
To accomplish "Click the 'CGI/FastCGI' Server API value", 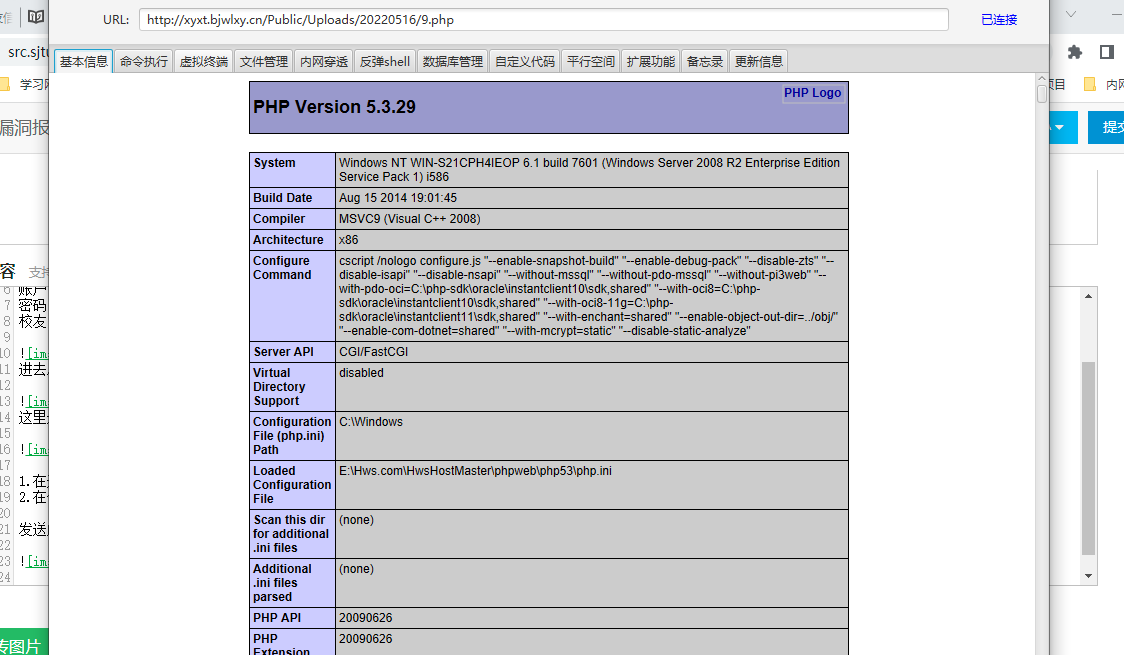I will [373, 352].
